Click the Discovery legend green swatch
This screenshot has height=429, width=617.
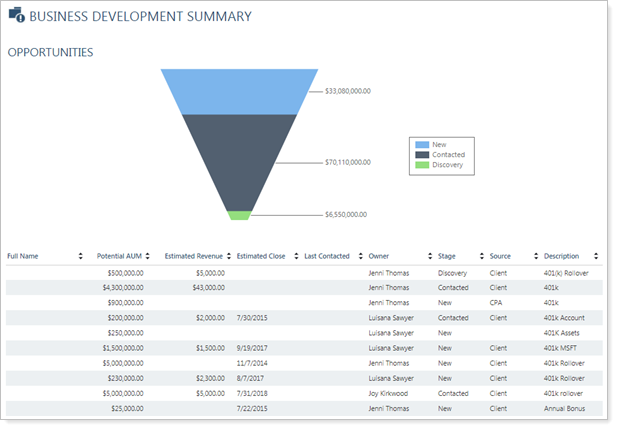pos(422,165)
